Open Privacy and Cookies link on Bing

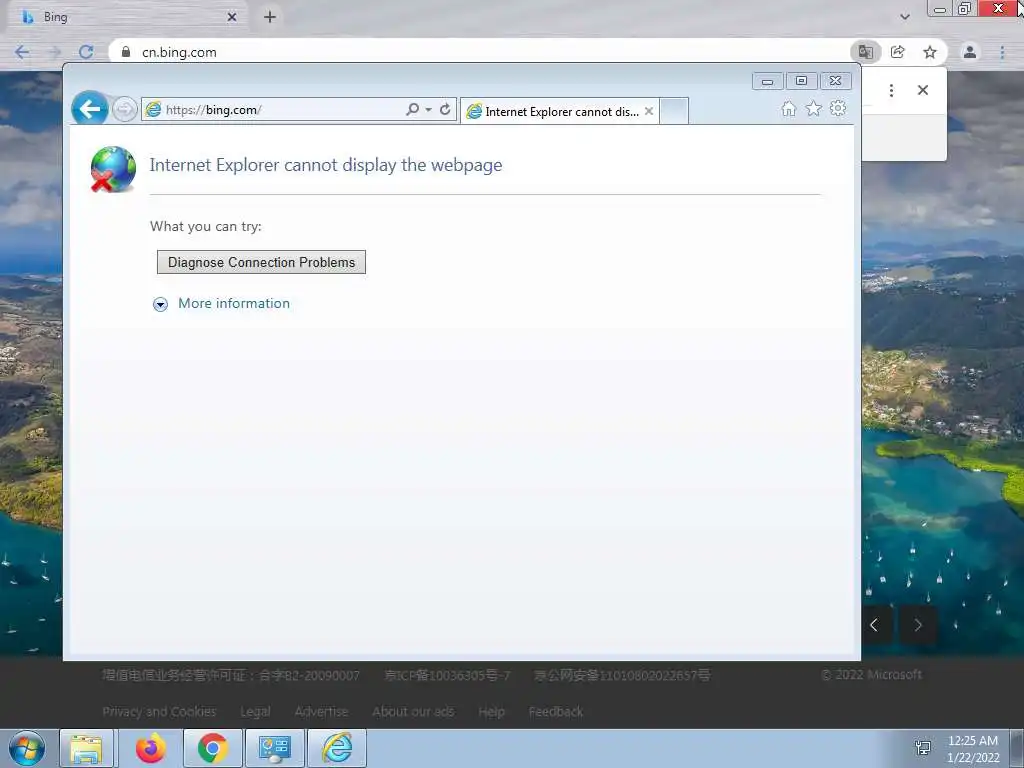coord(159,711)
